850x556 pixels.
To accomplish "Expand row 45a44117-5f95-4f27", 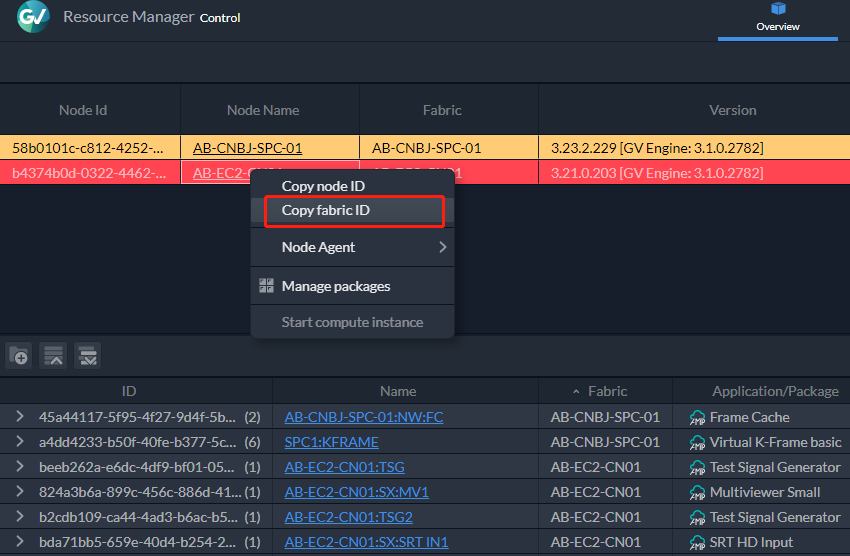I will coord(20,416).
